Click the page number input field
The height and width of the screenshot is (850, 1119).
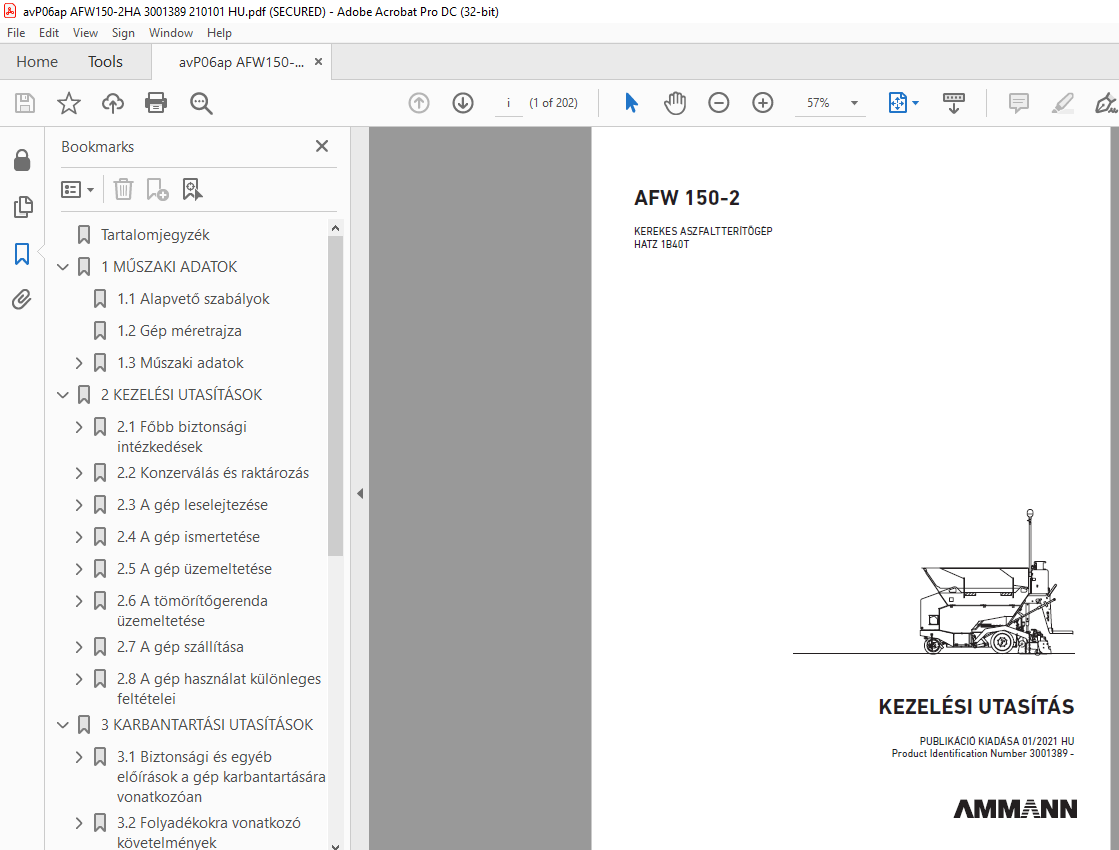(x=508, y=103)
